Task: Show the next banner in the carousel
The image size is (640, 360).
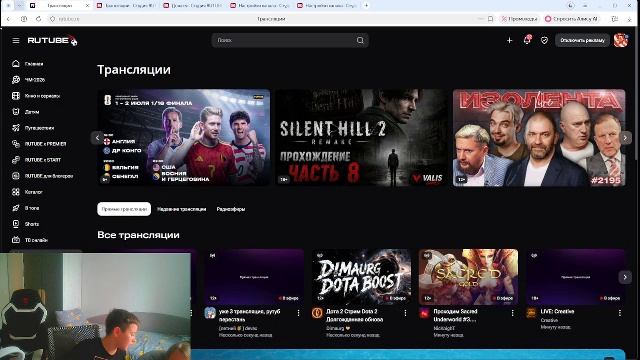Action: pyautogui.click(x=625, y=138)
